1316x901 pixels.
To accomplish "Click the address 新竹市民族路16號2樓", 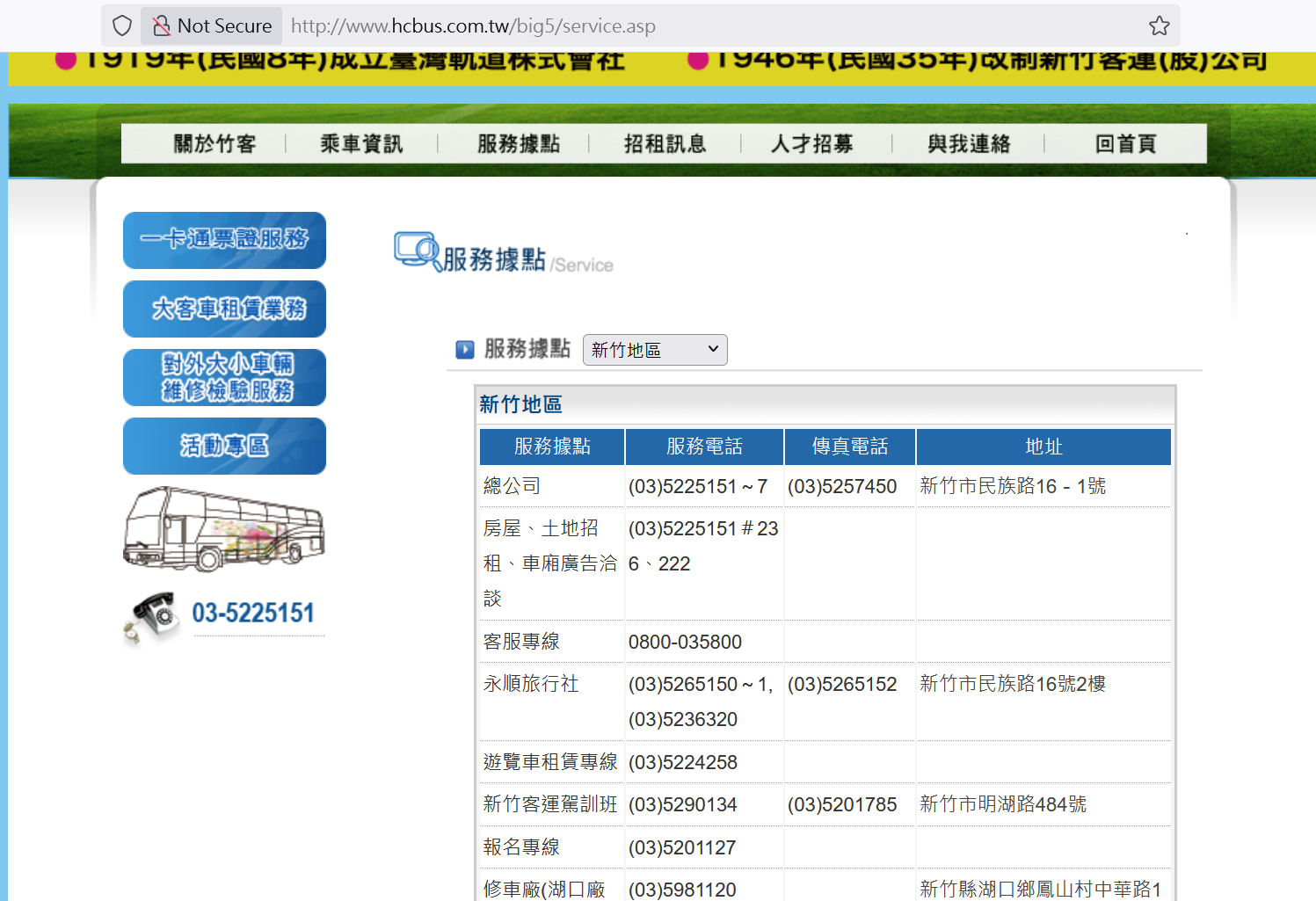I will (x=1013, y=684).
